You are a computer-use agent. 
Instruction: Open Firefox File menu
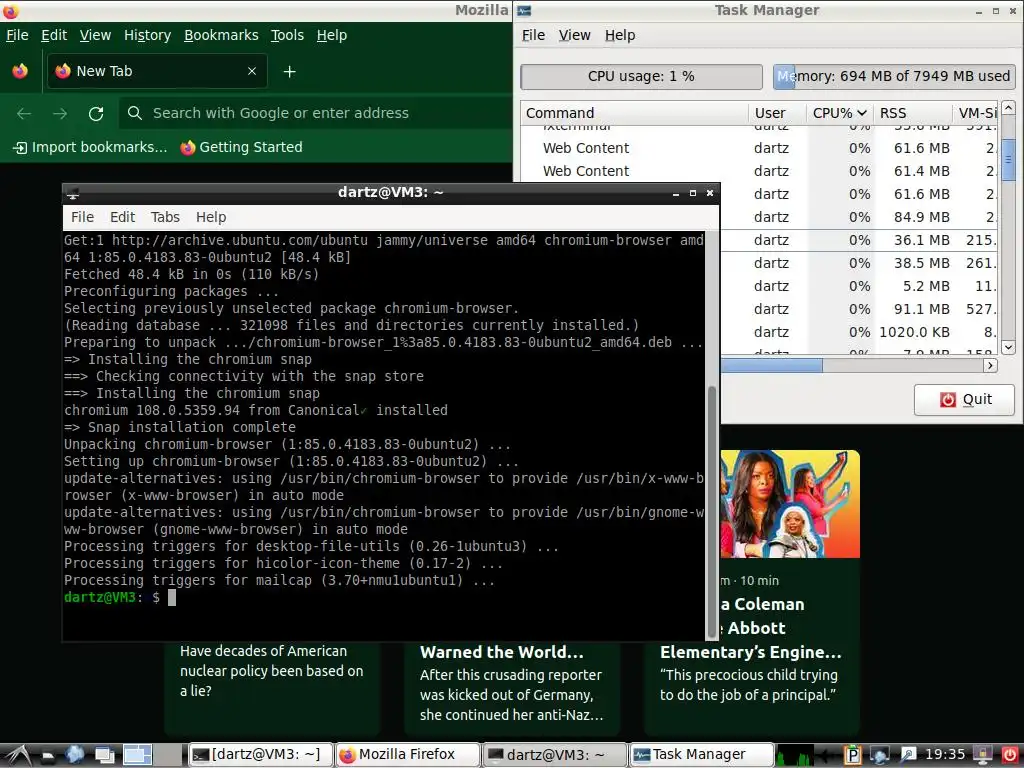(x=17, y=35)
